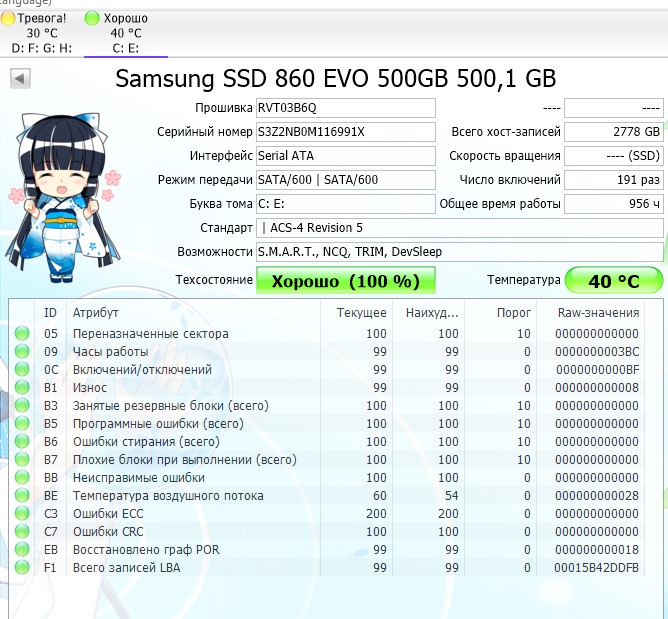Click green status dot of row C3
Screen dimensions: 668x619
[22, 513]
